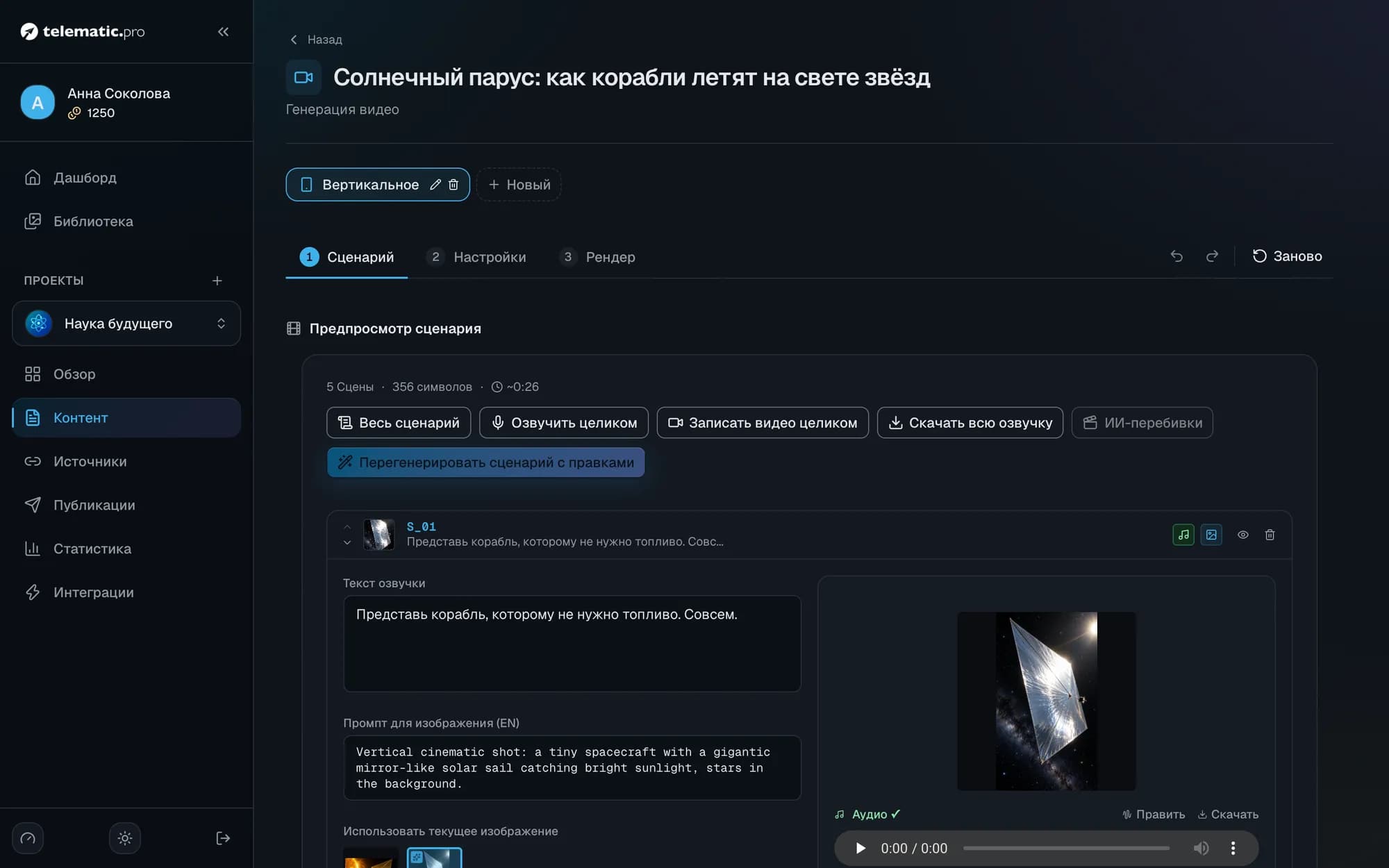
Task: Add a new project with the plus icon
Action: 217,281
